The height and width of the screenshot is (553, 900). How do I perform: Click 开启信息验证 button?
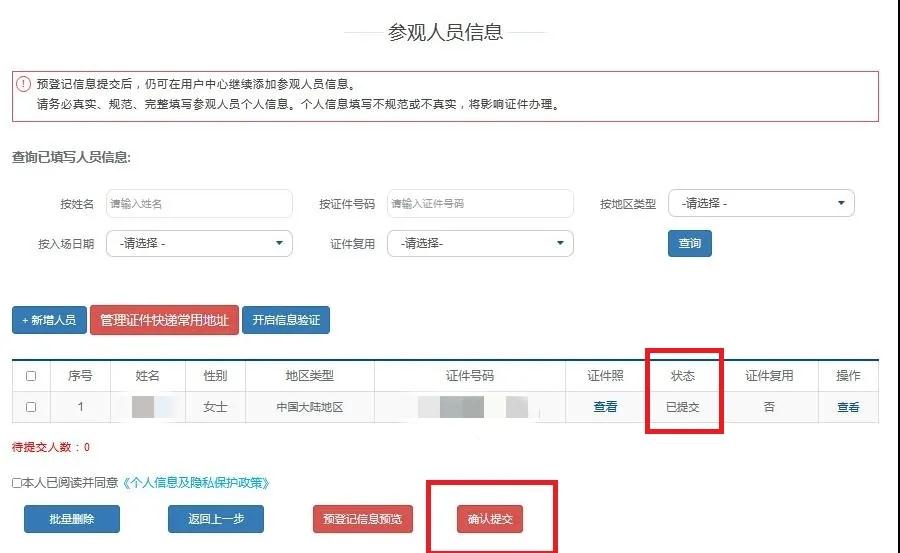click(x=286, y=320)
